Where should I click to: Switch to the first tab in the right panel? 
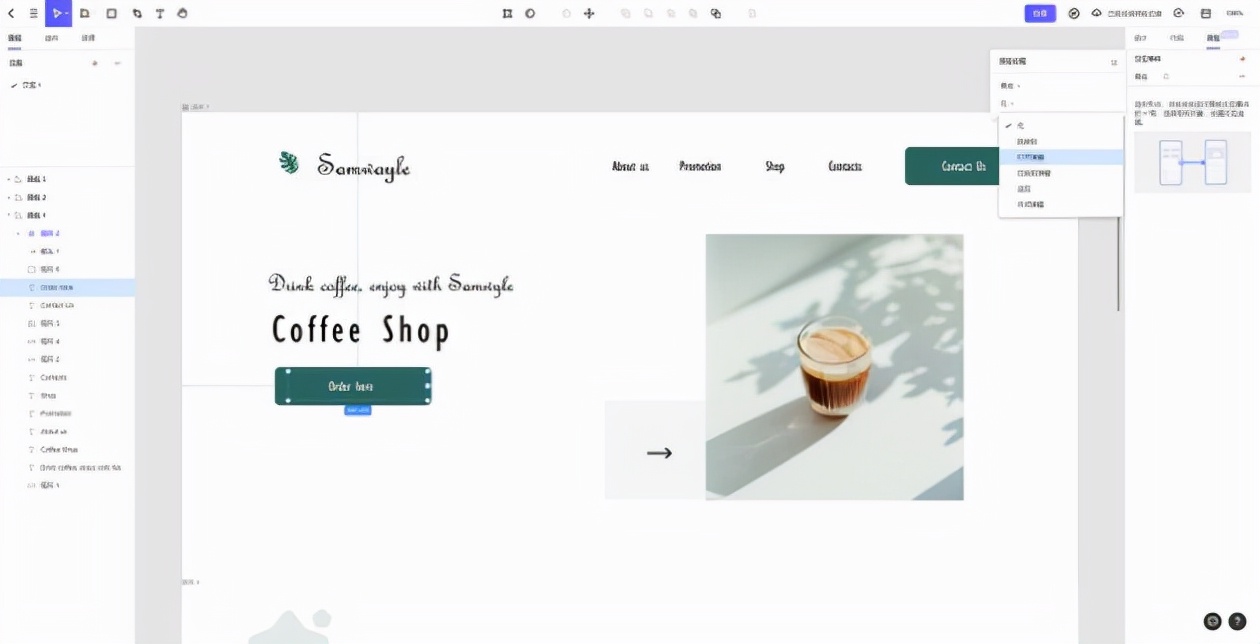click(1140, 38)
